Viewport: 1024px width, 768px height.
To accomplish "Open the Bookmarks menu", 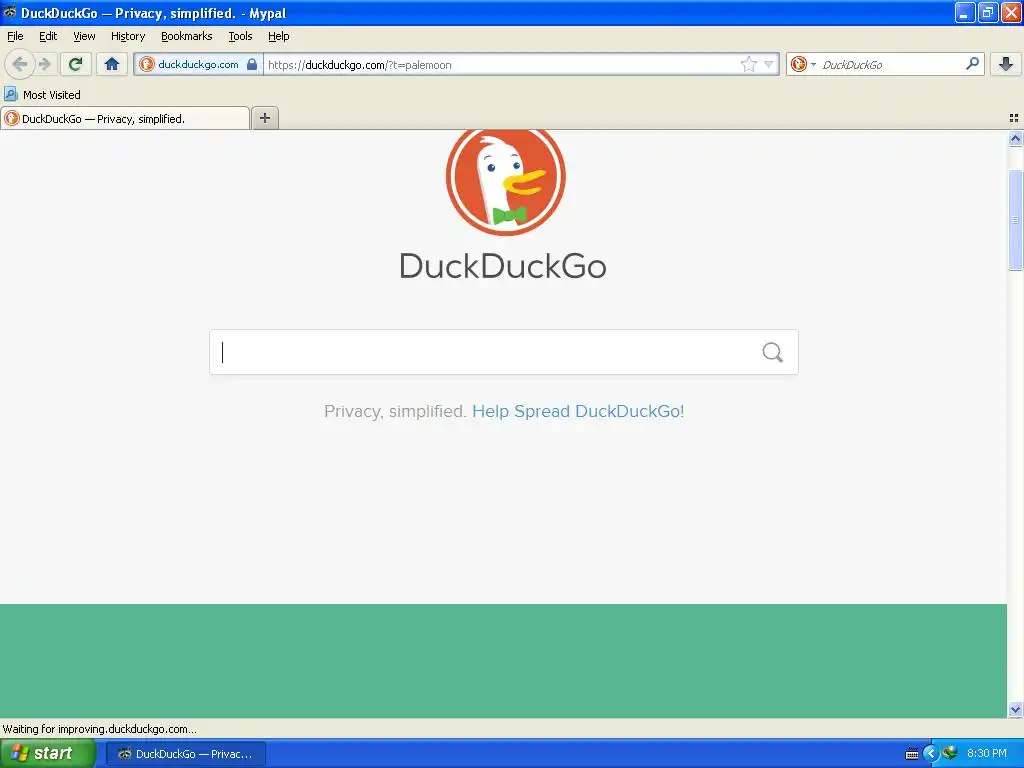I will pyautogui.click(x=187, y=36).
